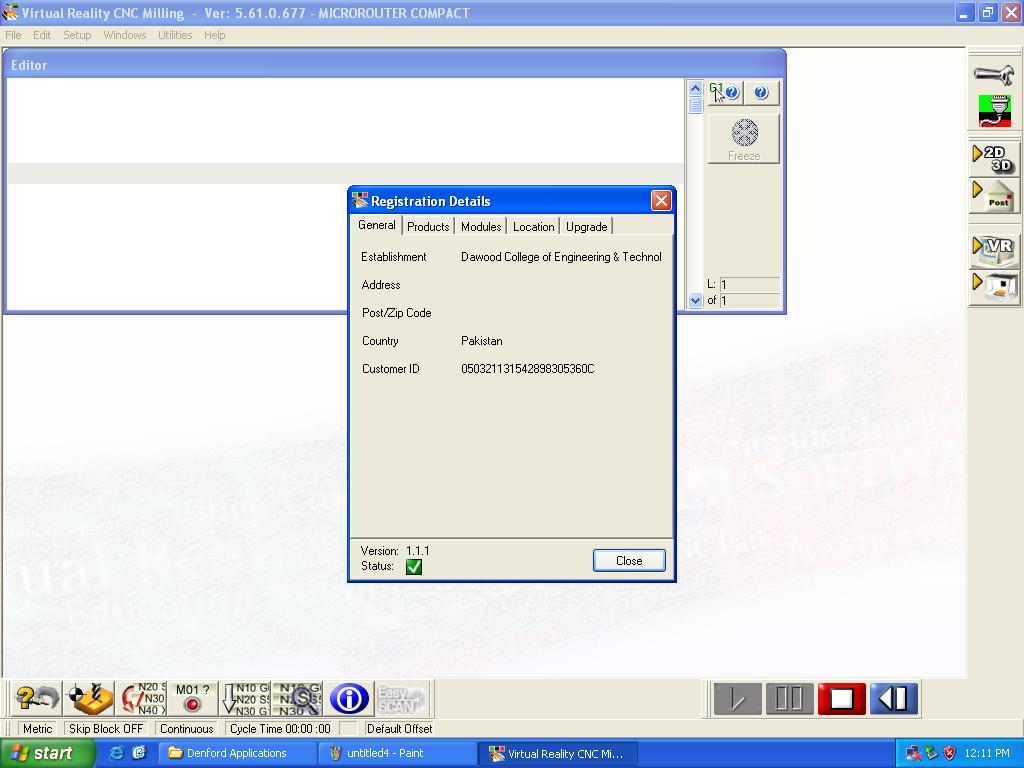Click the Editor scrollbar down arrow

pyautogui.click(x=695, y=301)
